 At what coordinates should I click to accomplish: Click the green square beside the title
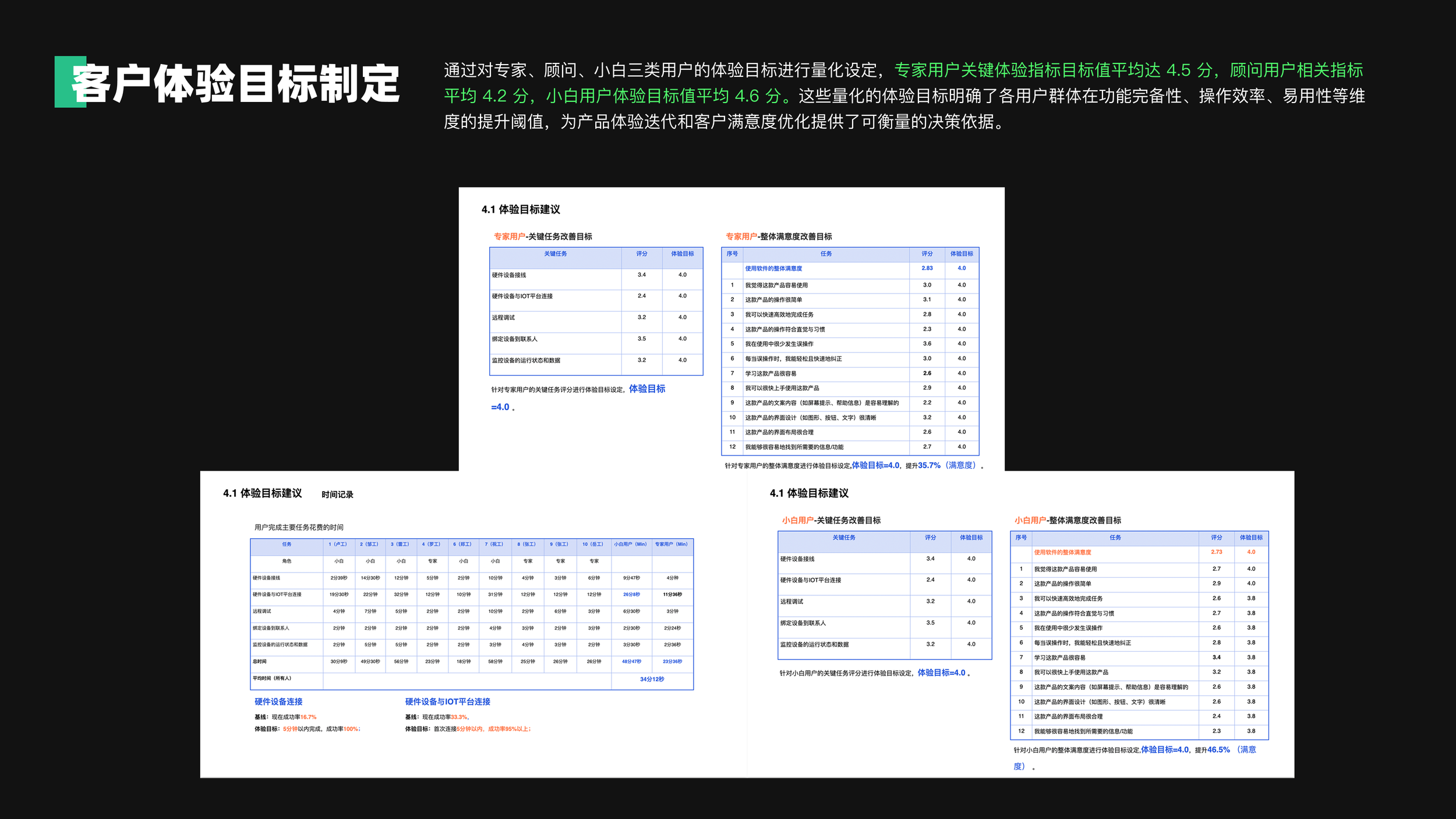[x=63, y=82]
